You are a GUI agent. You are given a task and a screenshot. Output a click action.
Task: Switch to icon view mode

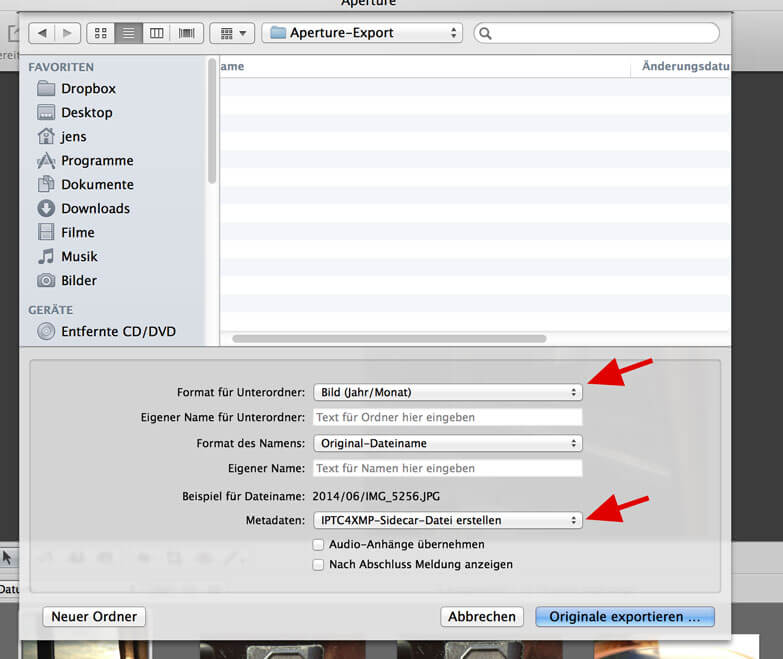(x=101, y=33)
